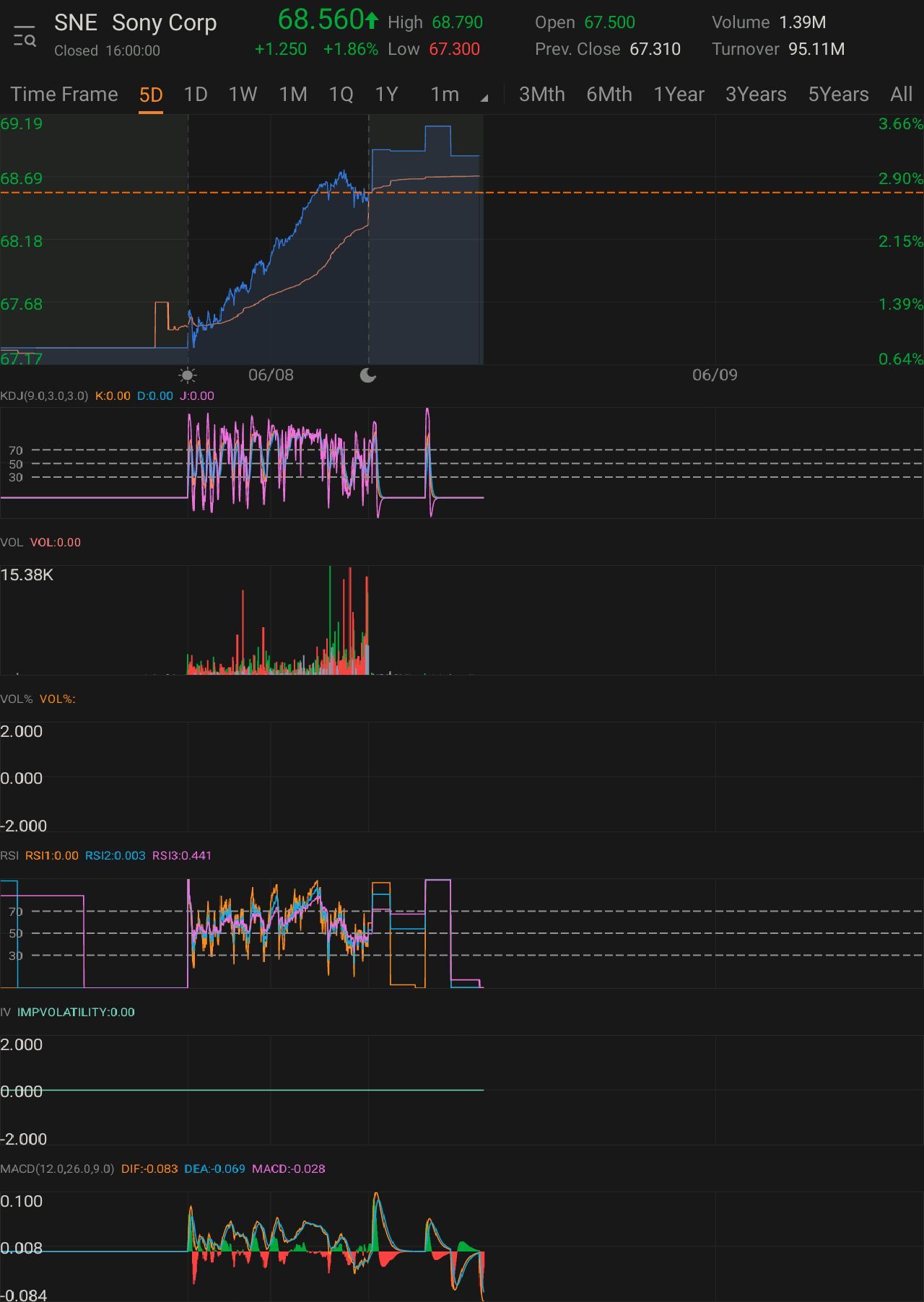Click the RSI1:0.00 value
The width and height of the screenshot is (924, 1302).
pyautogui.click(x=52, y=855)
